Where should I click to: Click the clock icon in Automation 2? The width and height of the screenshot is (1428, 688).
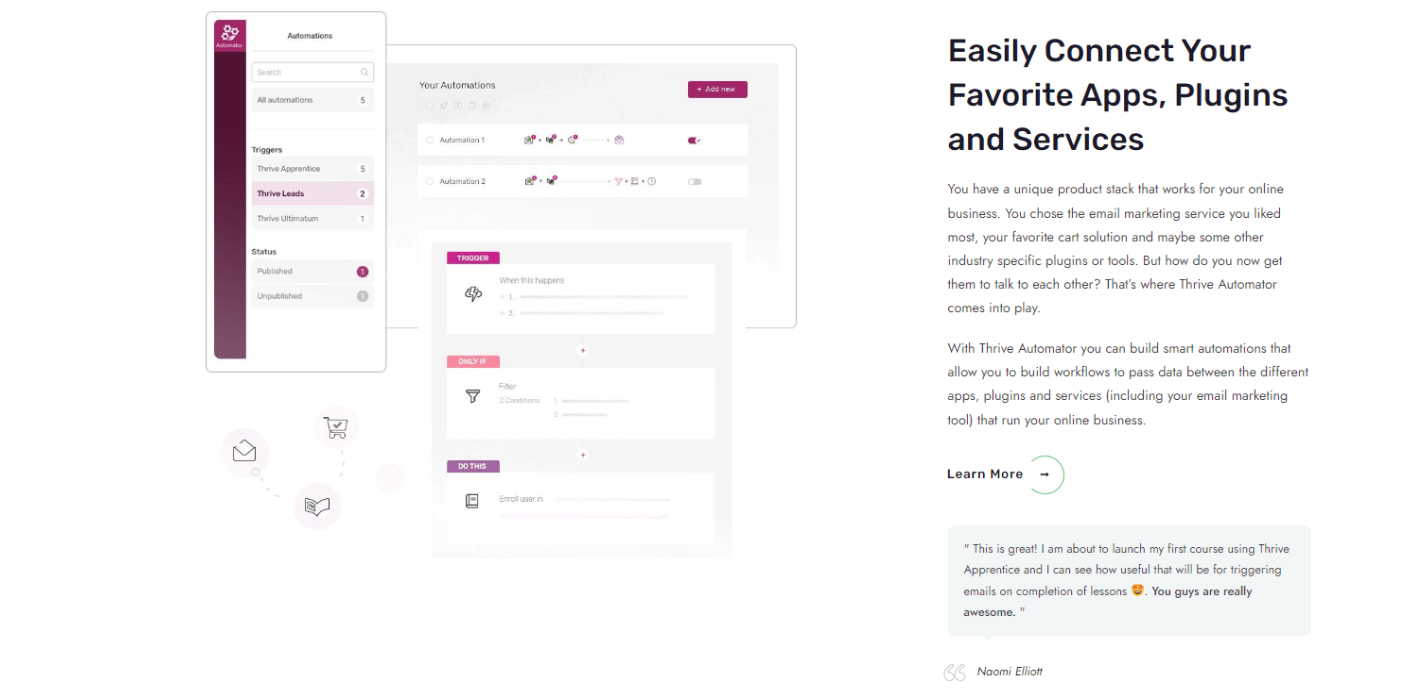tap(651, 181)
